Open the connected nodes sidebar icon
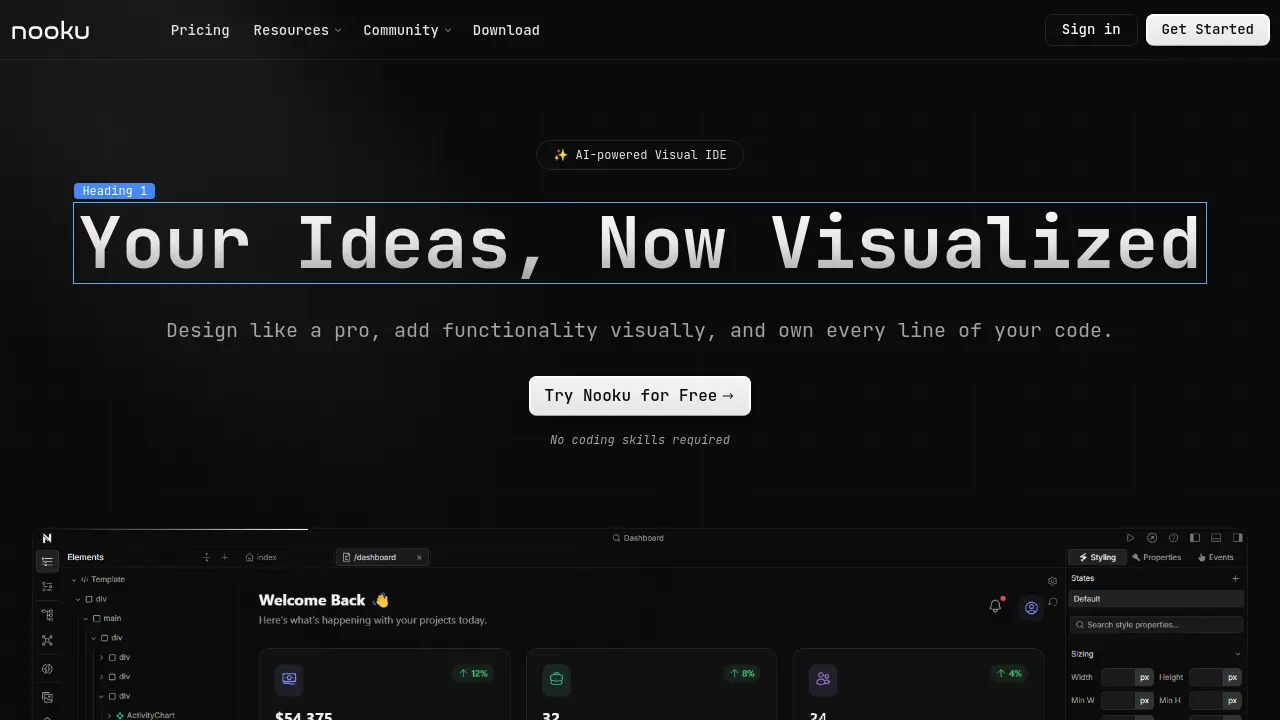The image size is (1280, 720). 47,641
